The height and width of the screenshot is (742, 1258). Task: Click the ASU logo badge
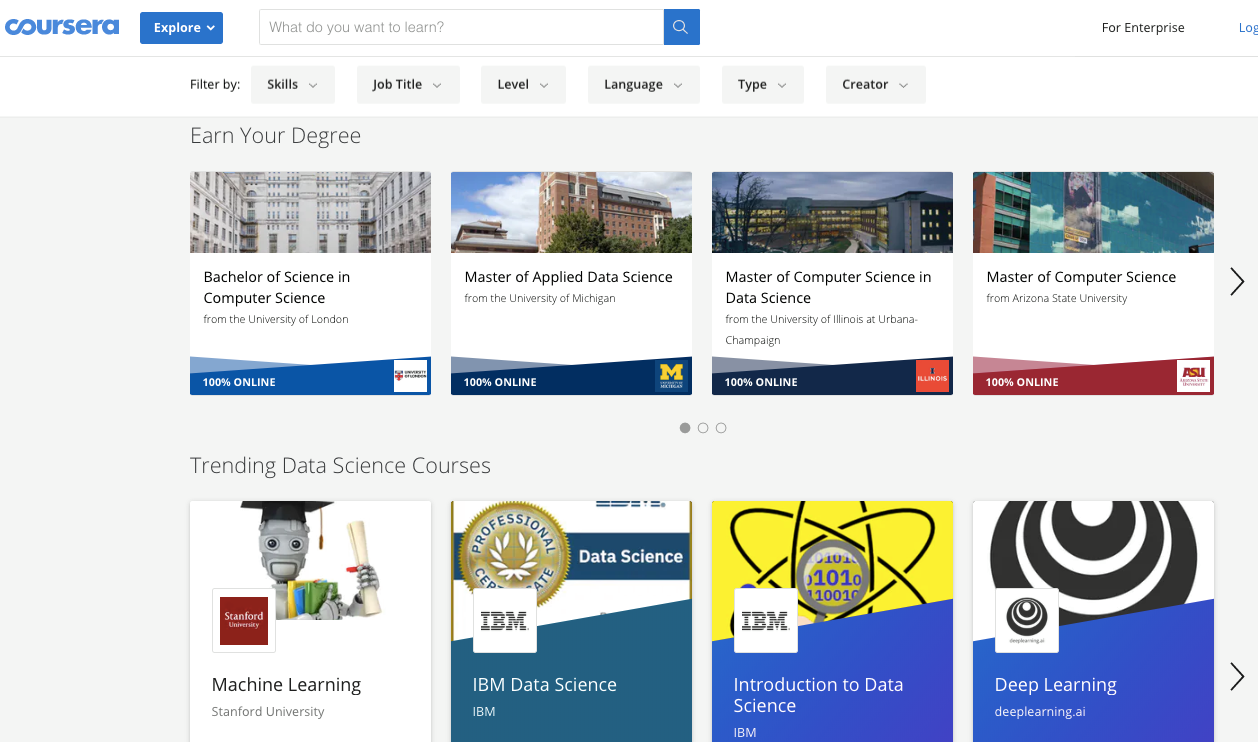click(1193, 376)
